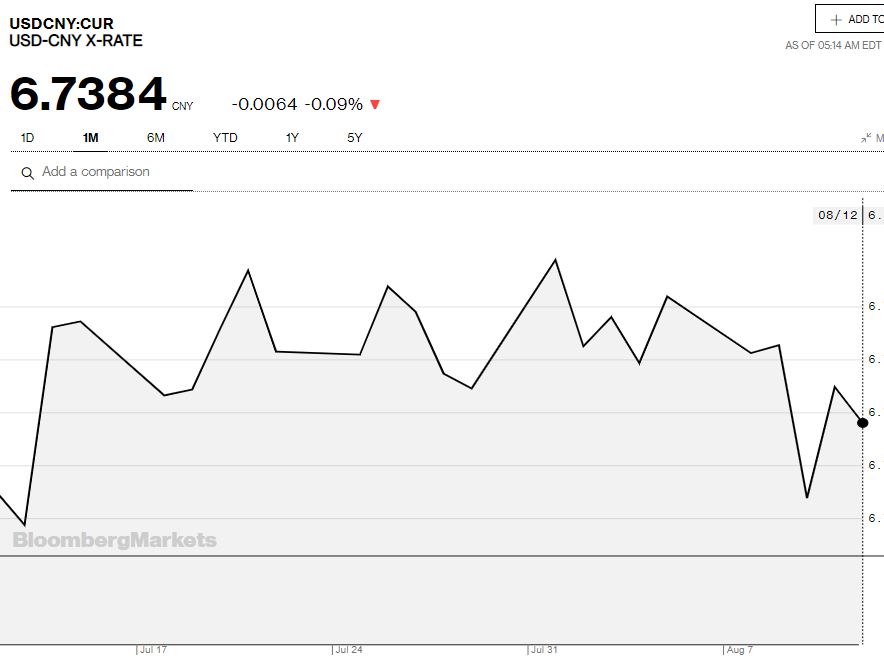Show the YTD chart range
The height and width of the screenshot is (665, 884).
coord(225,138)
